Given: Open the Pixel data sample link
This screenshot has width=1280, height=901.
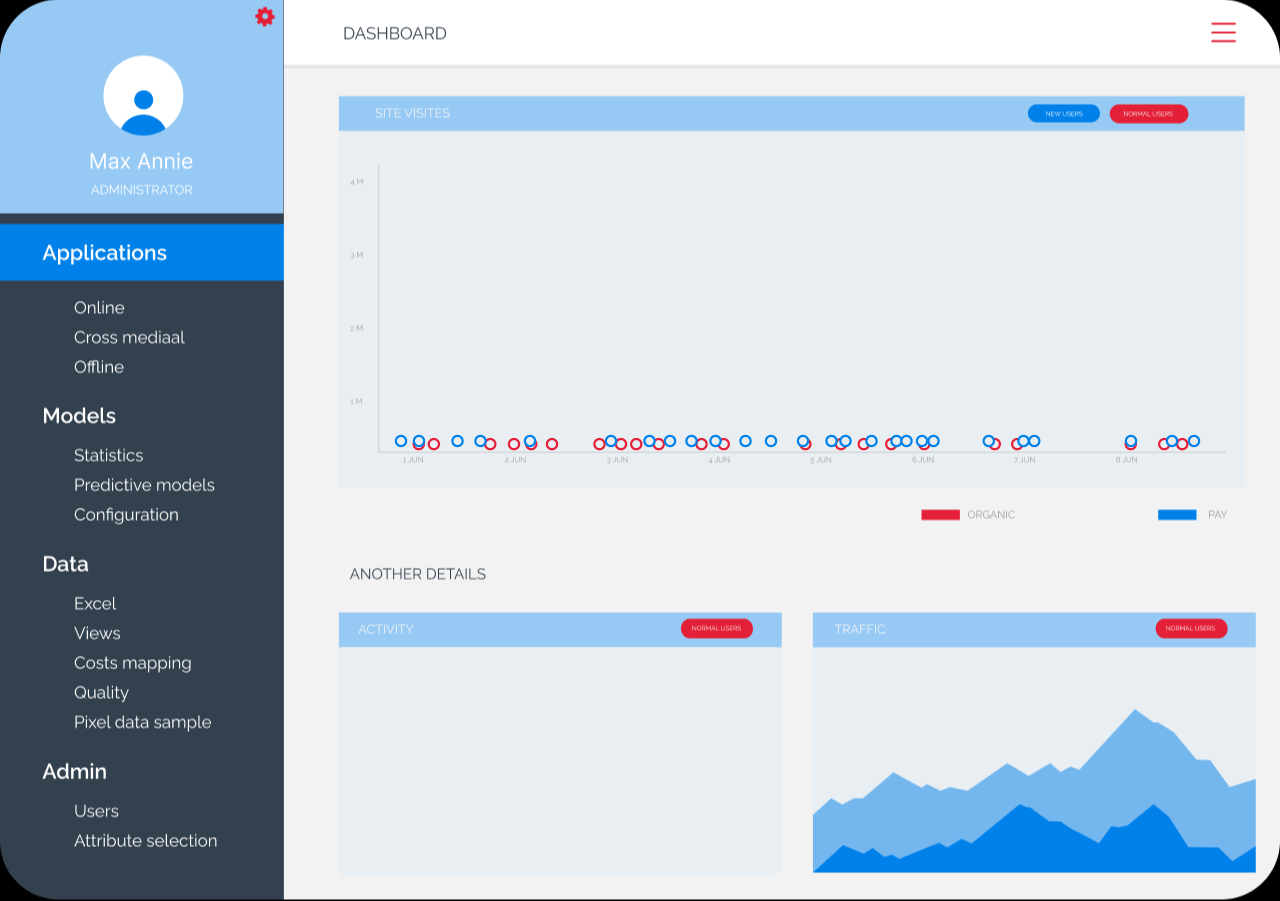Looking at the screenshot, I should (142, 722).
